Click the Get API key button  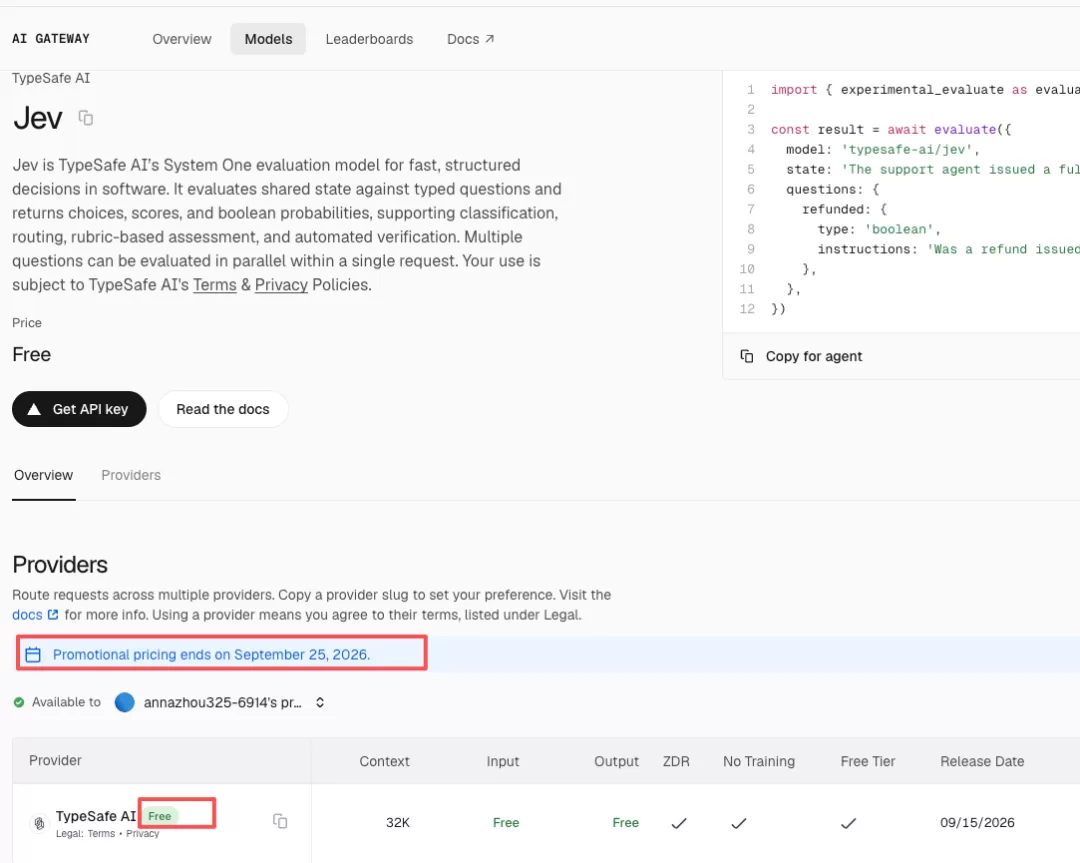point(79,409)
